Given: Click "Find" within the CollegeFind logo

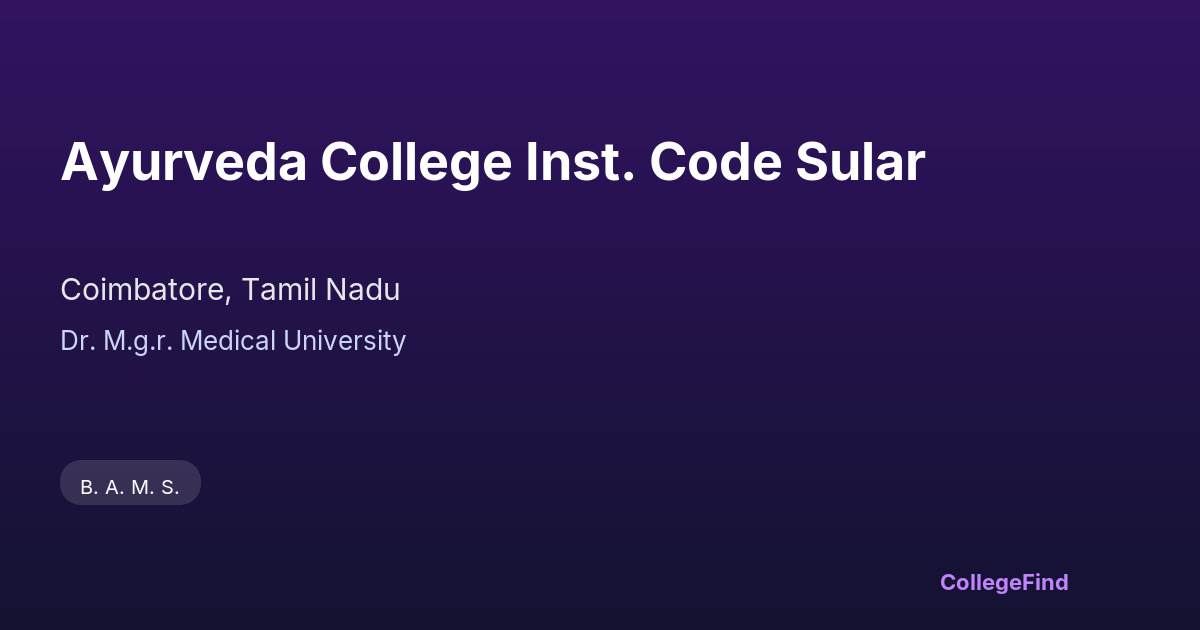Looking at the screenshot, I should pos(1045,582).
